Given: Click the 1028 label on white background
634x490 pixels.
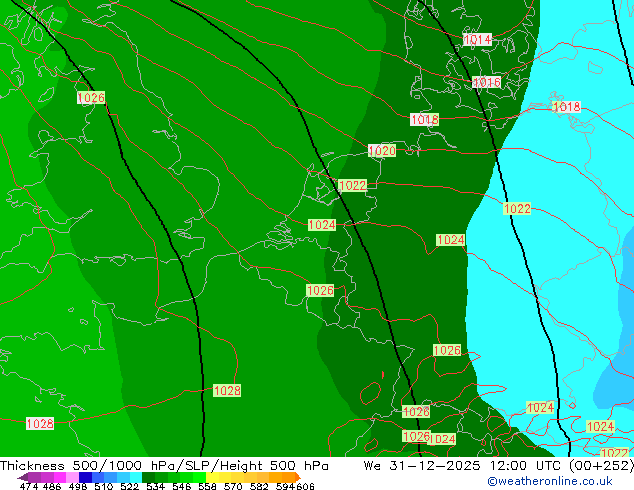Looking at the screenshot, I should tap(40, 423).
